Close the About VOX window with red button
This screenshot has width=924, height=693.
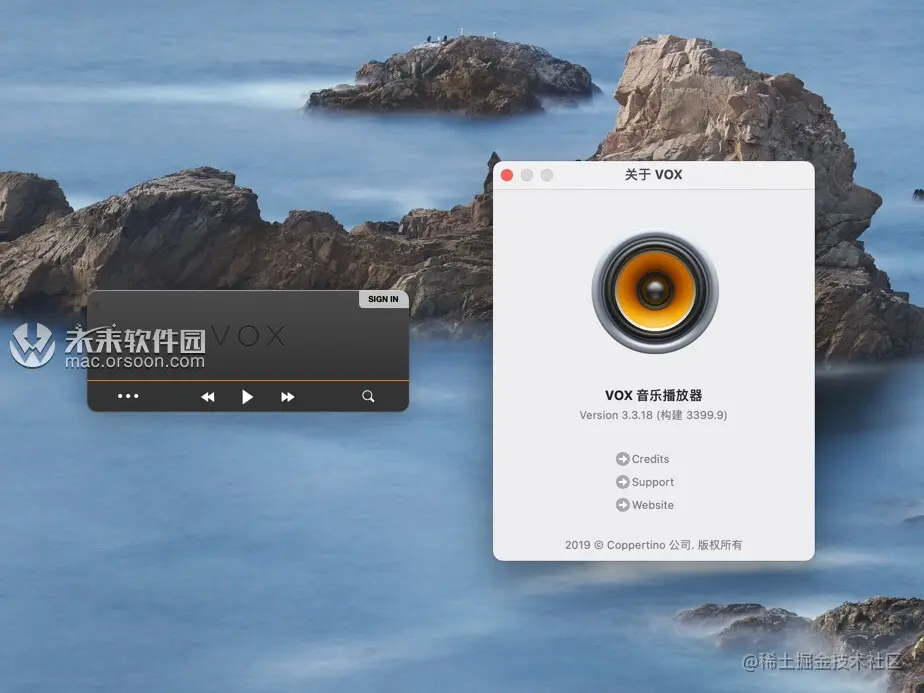click(507, 175)
